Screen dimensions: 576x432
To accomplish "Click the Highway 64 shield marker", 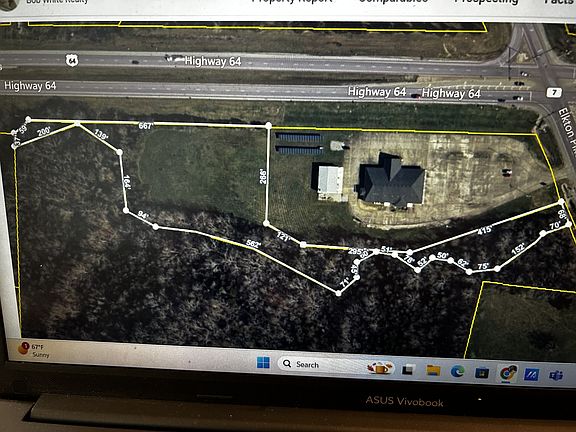I will [x=72, y=60].
